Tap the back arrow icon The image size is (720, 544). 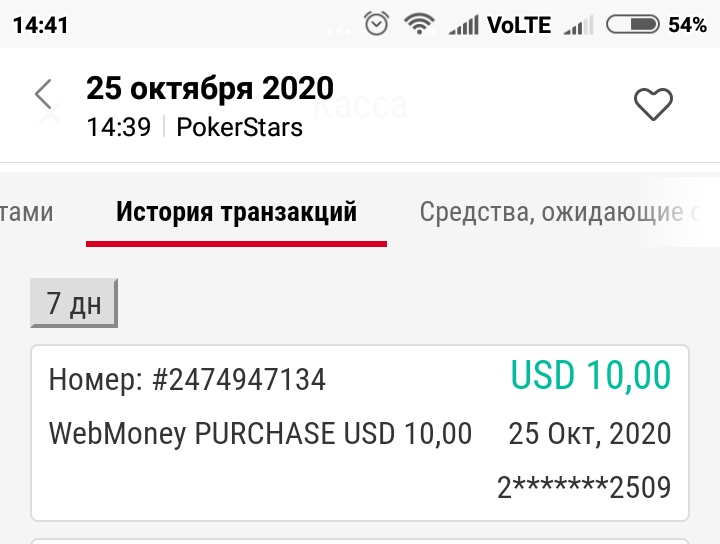tap(43, 95)
